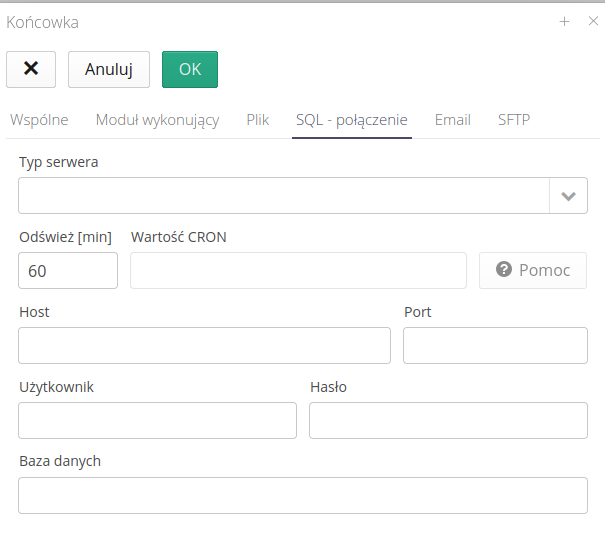Open the Moduł wykonujący tab

(157, 120)
